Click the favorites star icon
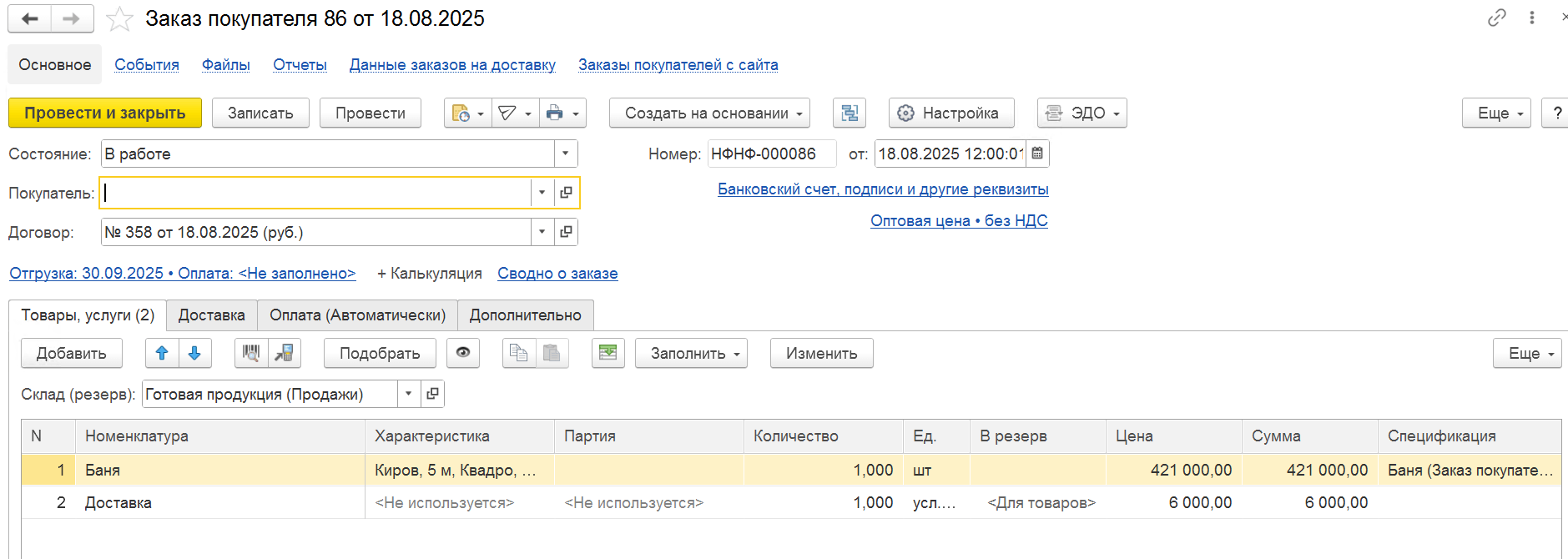 pyautogui.click(x=120, y=18)
